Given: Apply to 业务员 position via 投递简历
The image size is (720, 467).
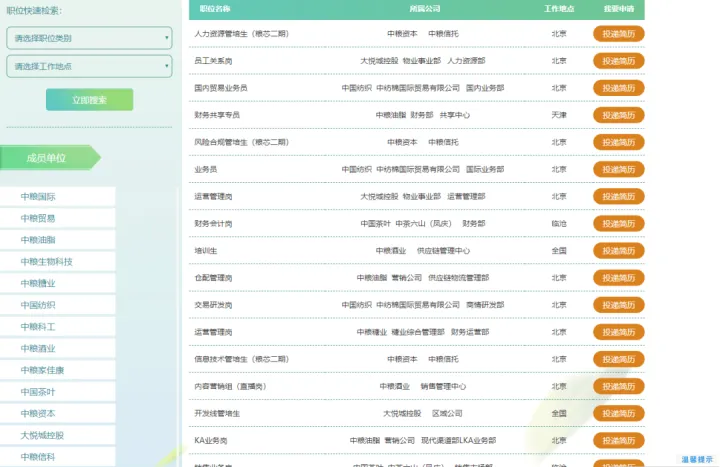Looking at the screenshot, I should pyautogui.click(x=619, y=169).
